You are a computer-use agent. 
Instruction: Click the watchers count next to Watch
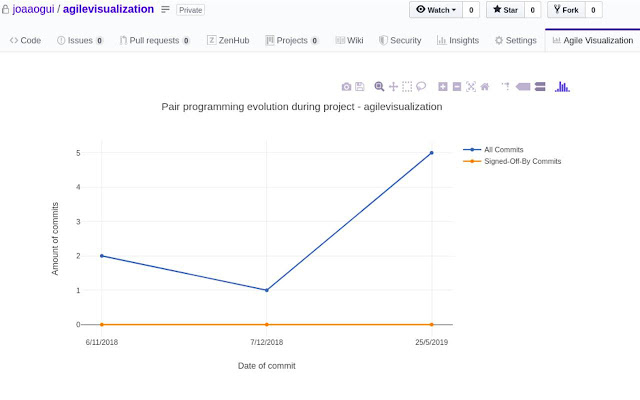click(x=471, y=10)
